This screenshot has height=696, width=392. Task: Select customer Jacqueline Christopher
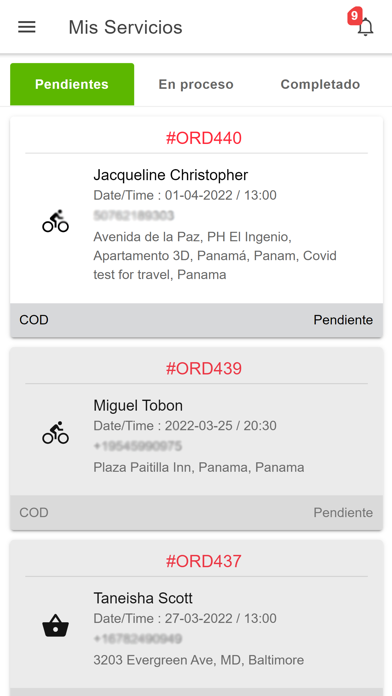coord(170,175)
